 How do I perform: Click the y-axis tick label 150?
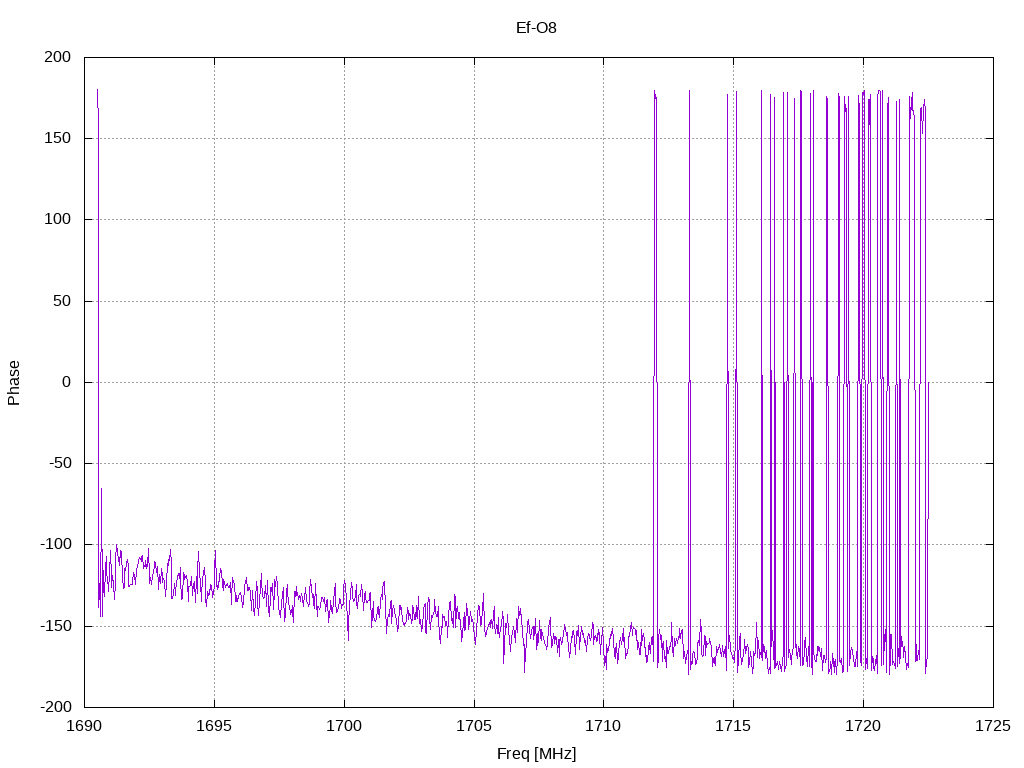[x=57, y=138]
